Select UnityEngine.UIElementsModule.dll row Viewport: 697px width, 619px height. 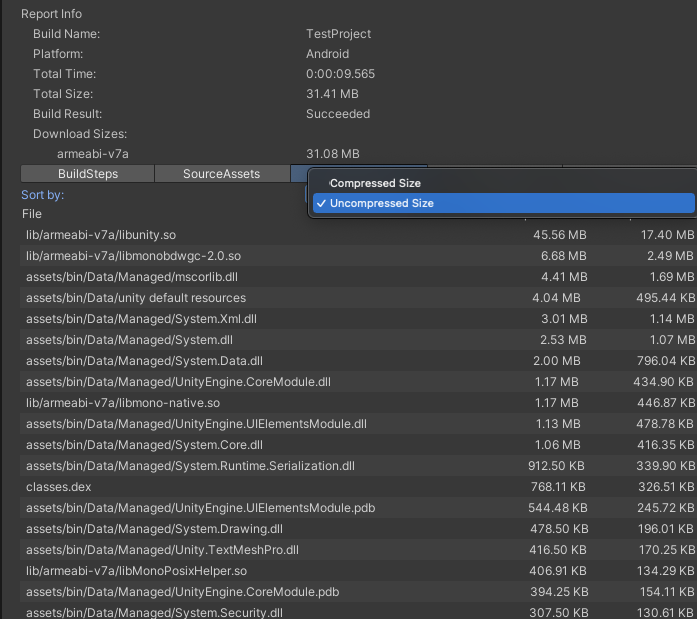pos(358,423)
